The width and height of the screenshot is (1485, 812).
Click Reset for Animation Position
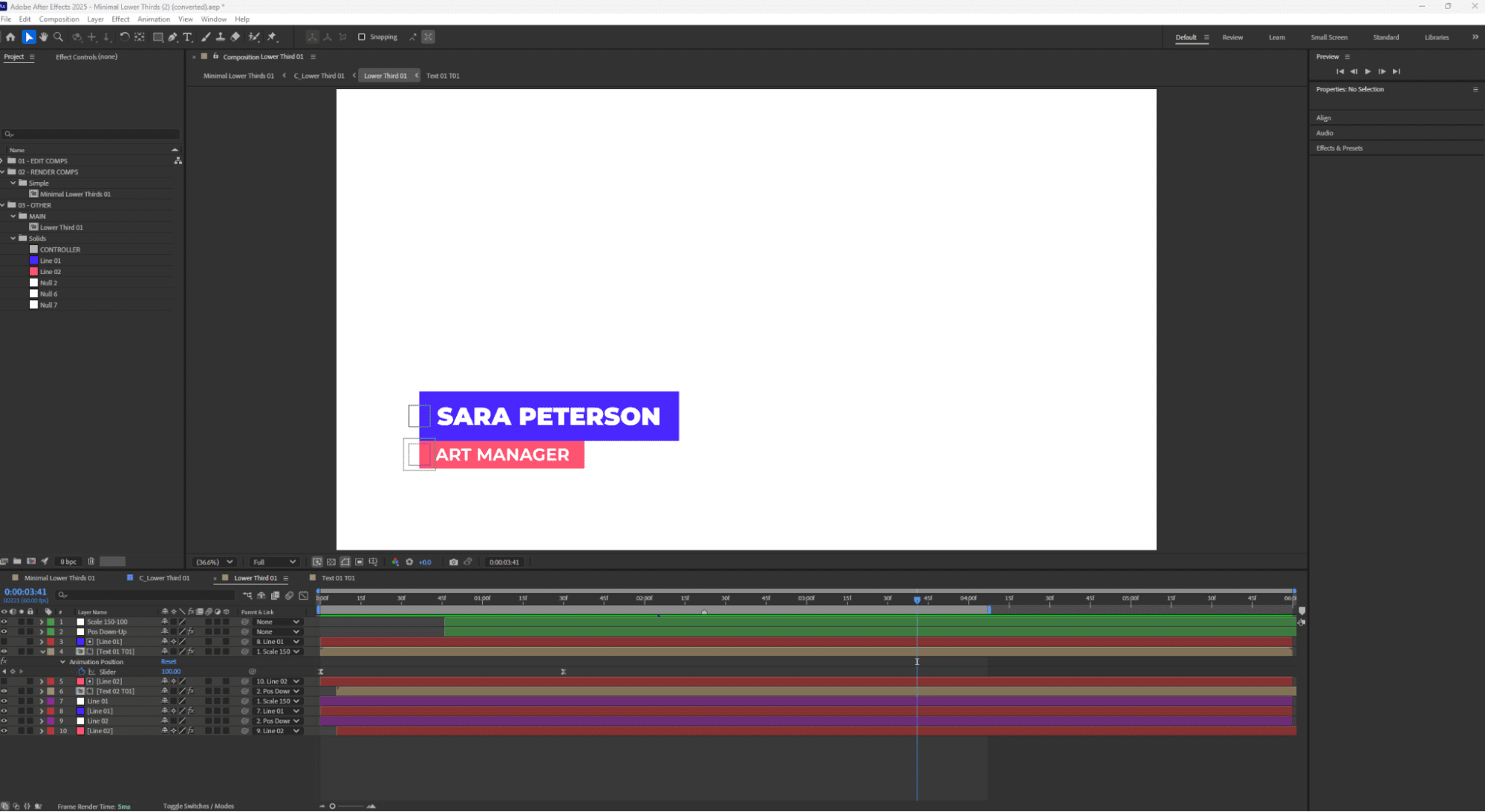tap(169, 661)
